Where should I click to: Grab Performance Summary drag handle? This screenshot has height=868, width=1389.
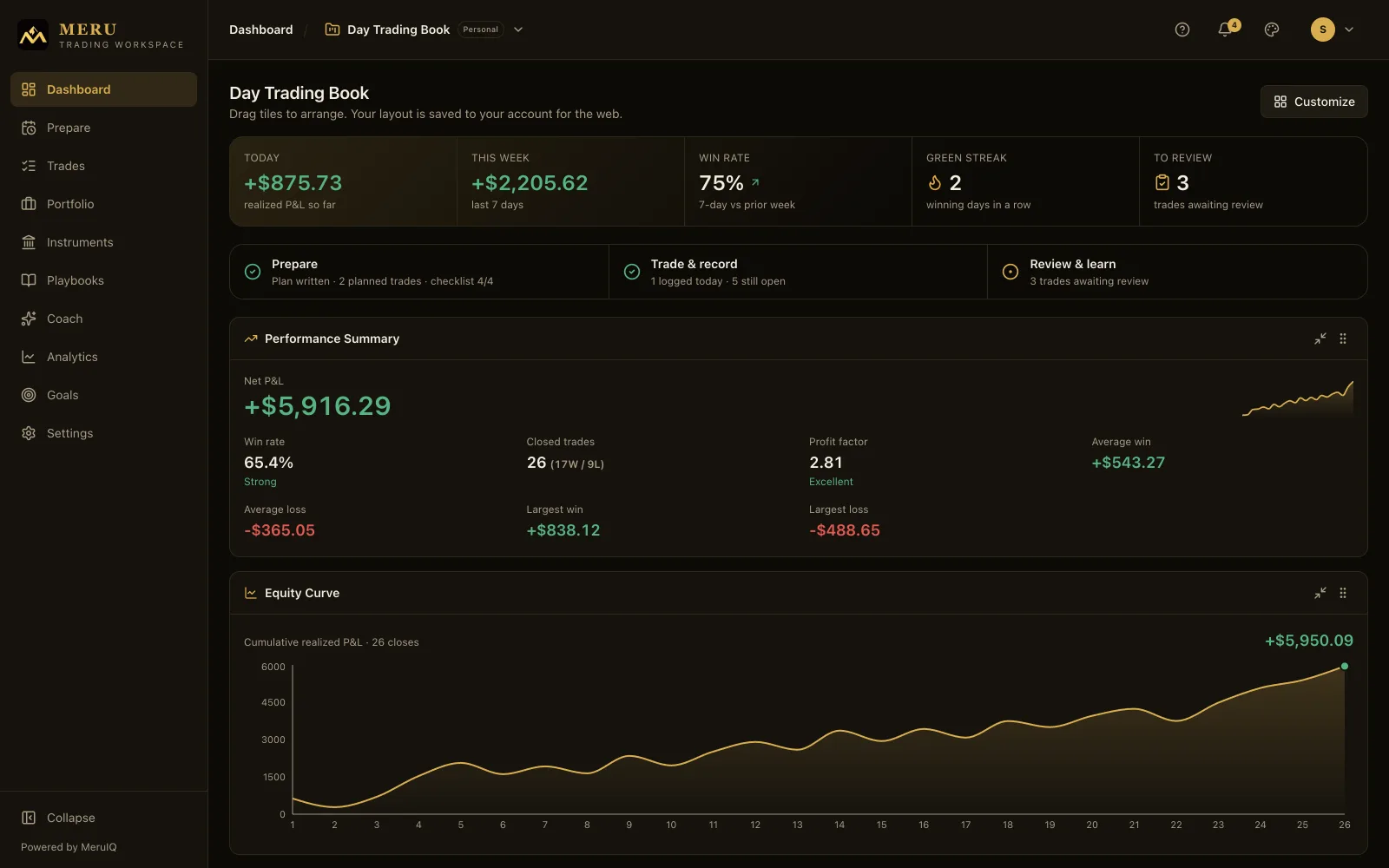tap(1343, 339)
